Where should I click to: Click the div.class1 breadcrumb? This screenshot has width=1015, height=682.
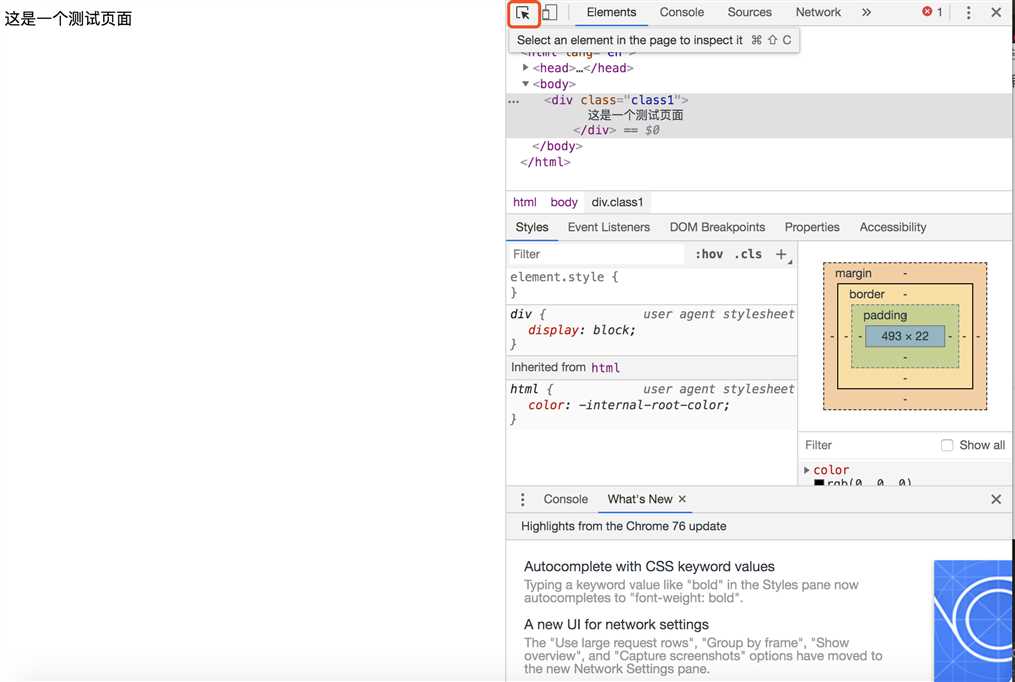(x=618, y=202)
